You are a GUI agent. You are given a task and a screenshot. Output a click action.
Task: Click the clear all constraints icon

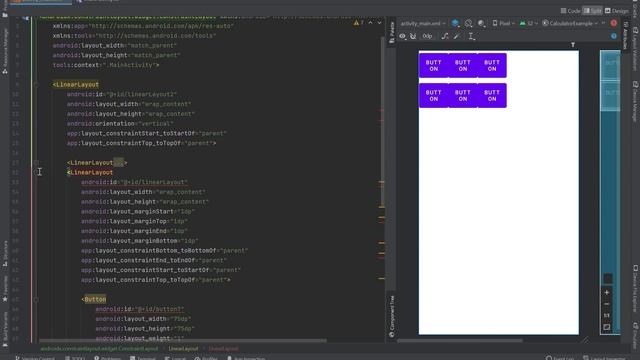pos(445,36)
